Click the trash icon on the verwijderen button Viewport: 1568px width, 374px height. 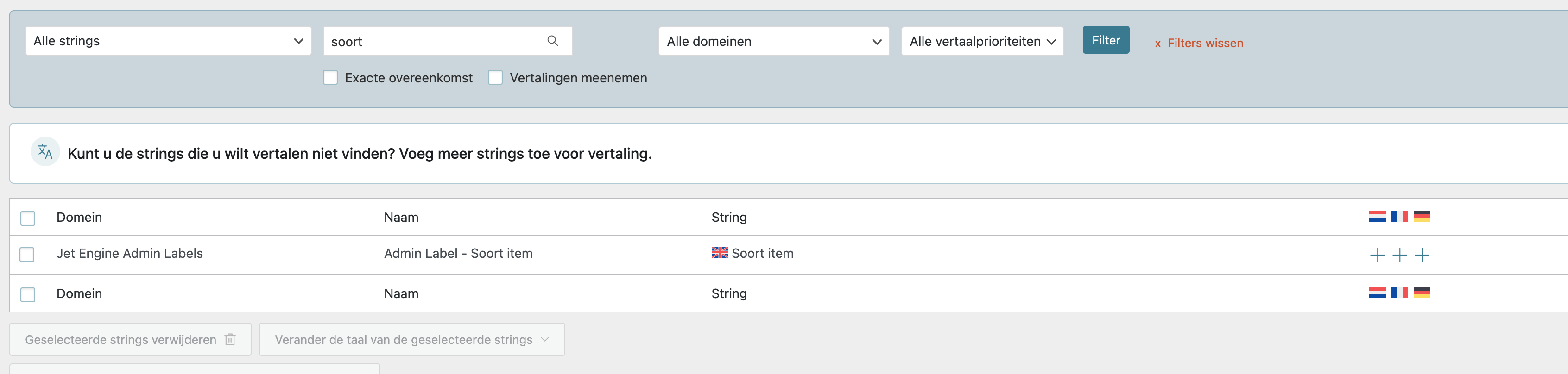pyautogui.click(x=230, y=339)
